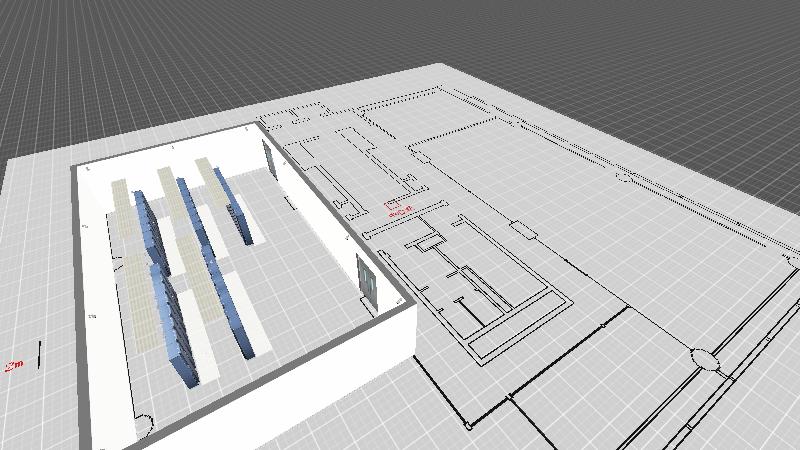
Task: Select the red annotation on the floor plan
Action: (399, 209)
